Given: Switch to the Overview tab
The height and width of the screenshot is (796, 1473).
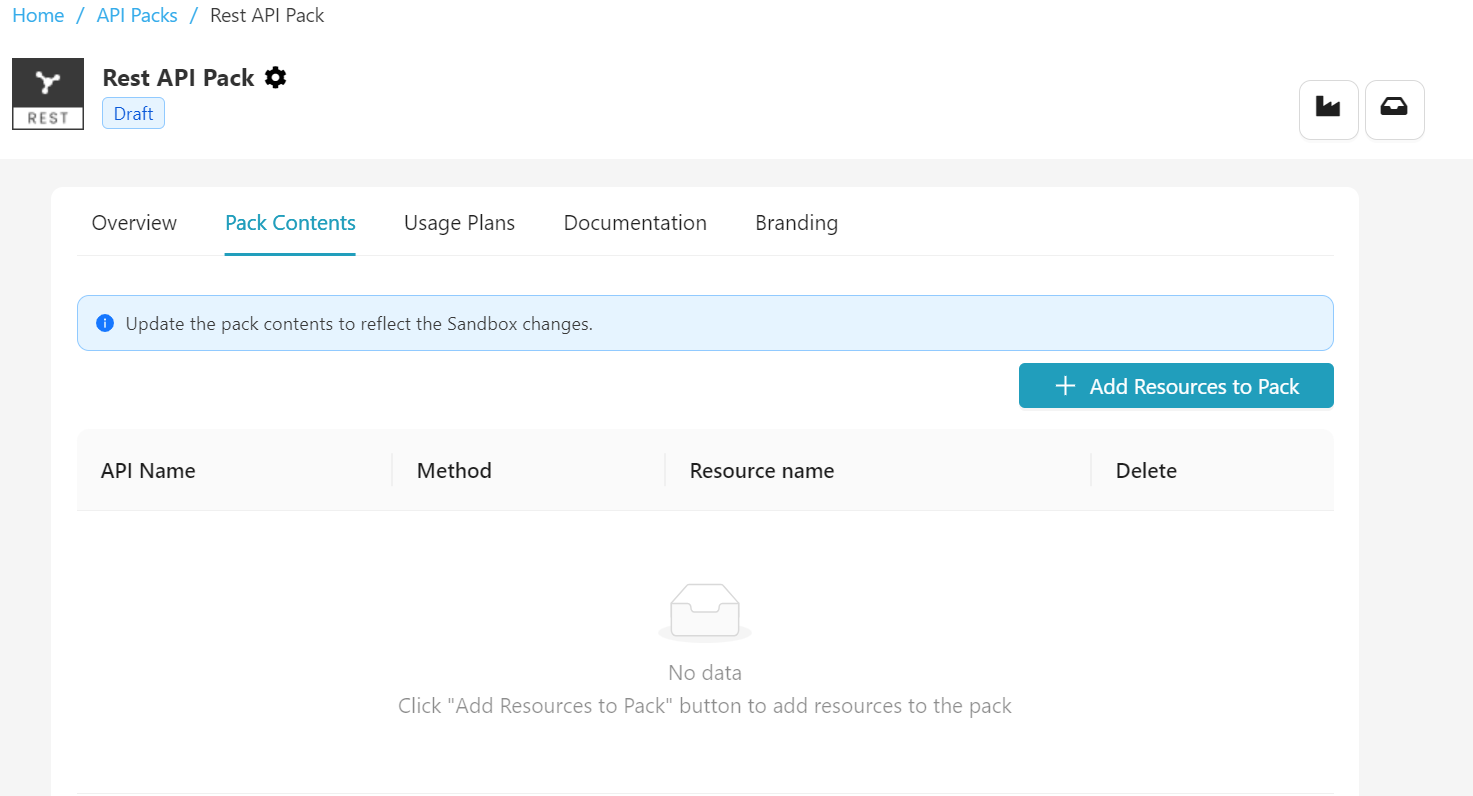Looking at the screenshot, I should (x=134, y=223).
